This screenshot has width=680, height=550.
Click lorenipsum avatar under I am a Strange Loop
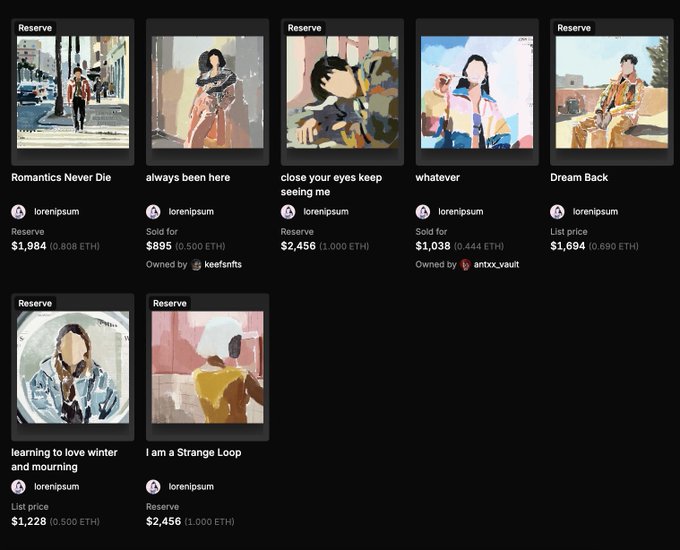click(154, 487)
